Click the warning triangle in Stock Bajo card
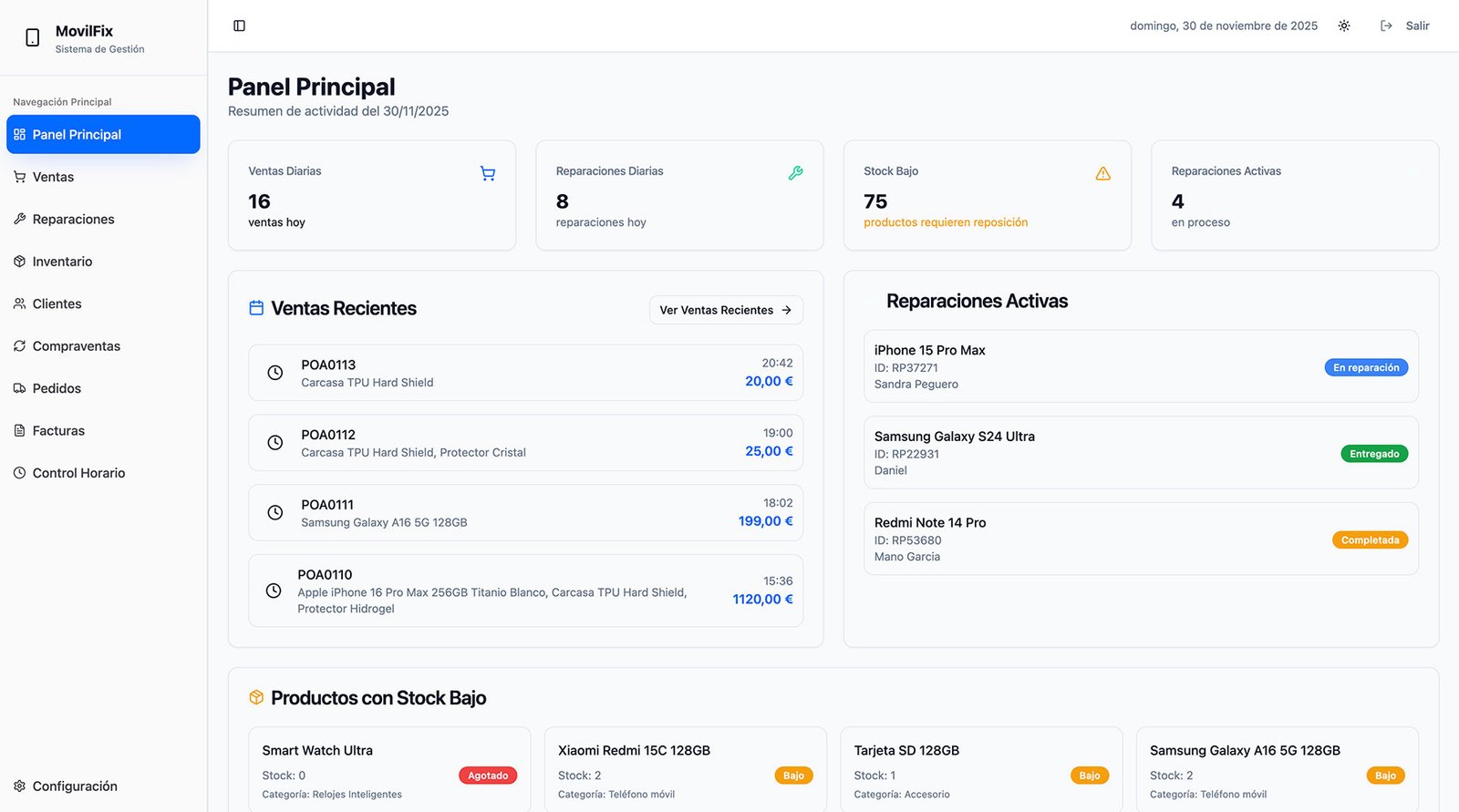Viewport: 1459px width, 812px height. coord(1102,173)
